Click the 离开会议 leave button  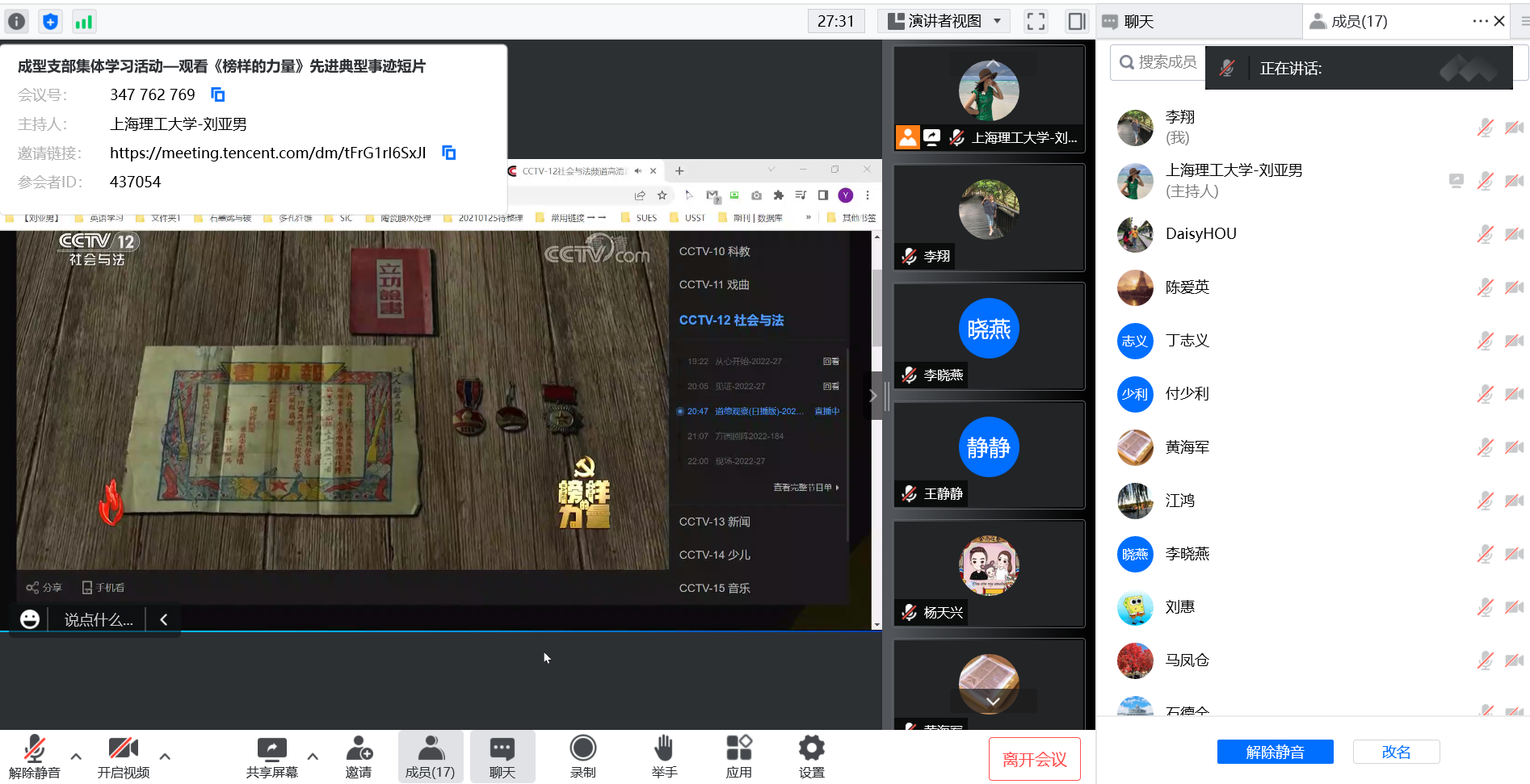1035,759
